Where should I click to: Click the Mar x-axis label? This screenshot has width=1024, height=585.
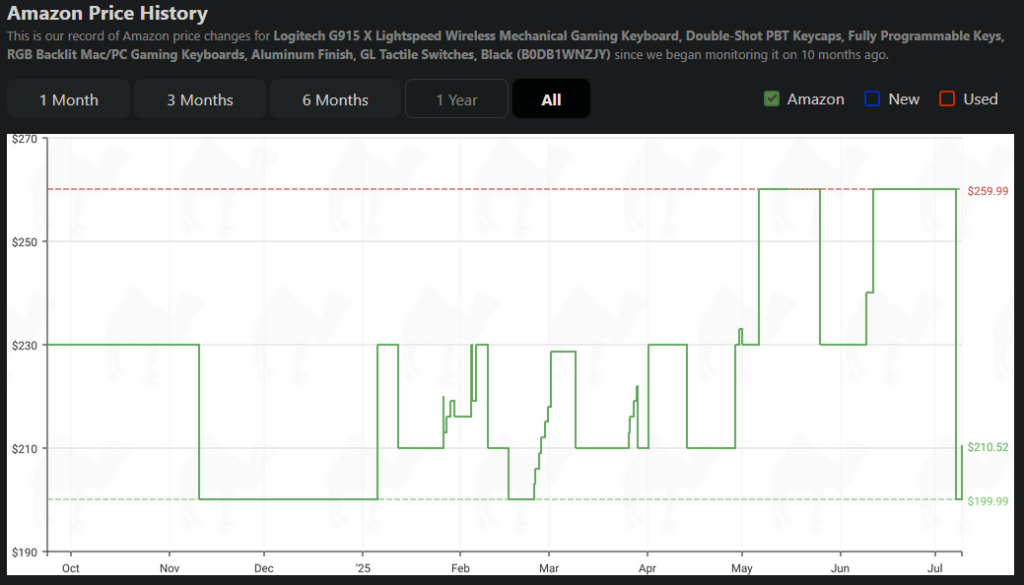coord(549,568)
